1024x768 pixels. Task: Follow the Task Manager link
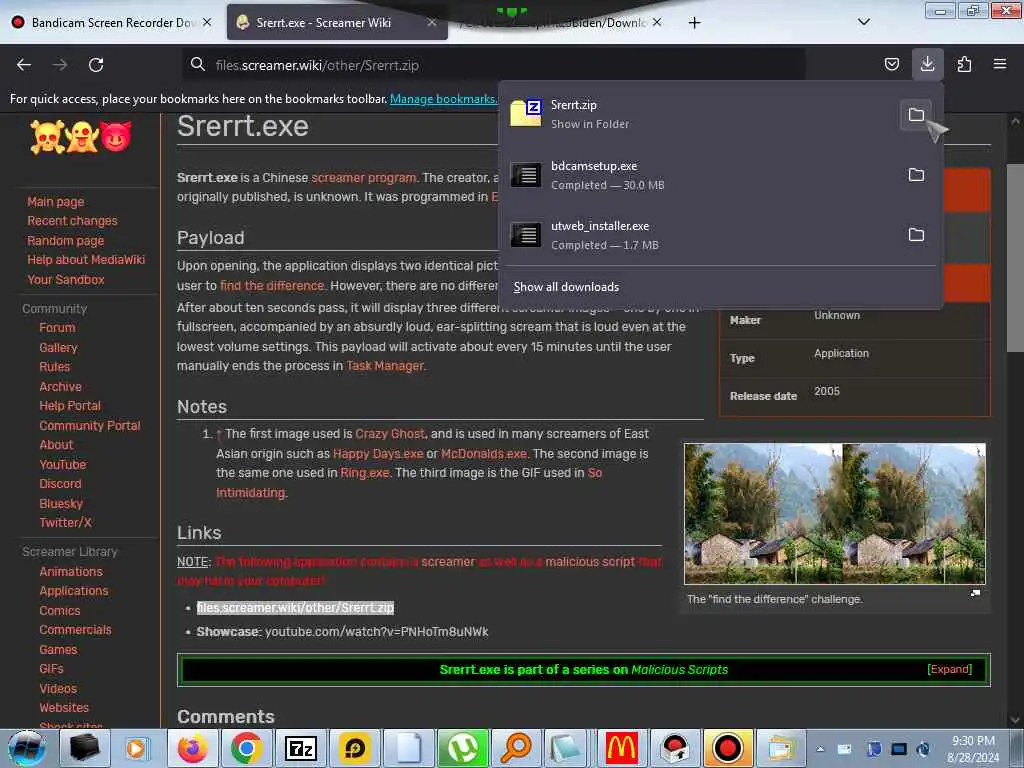(x=385, y=366)
